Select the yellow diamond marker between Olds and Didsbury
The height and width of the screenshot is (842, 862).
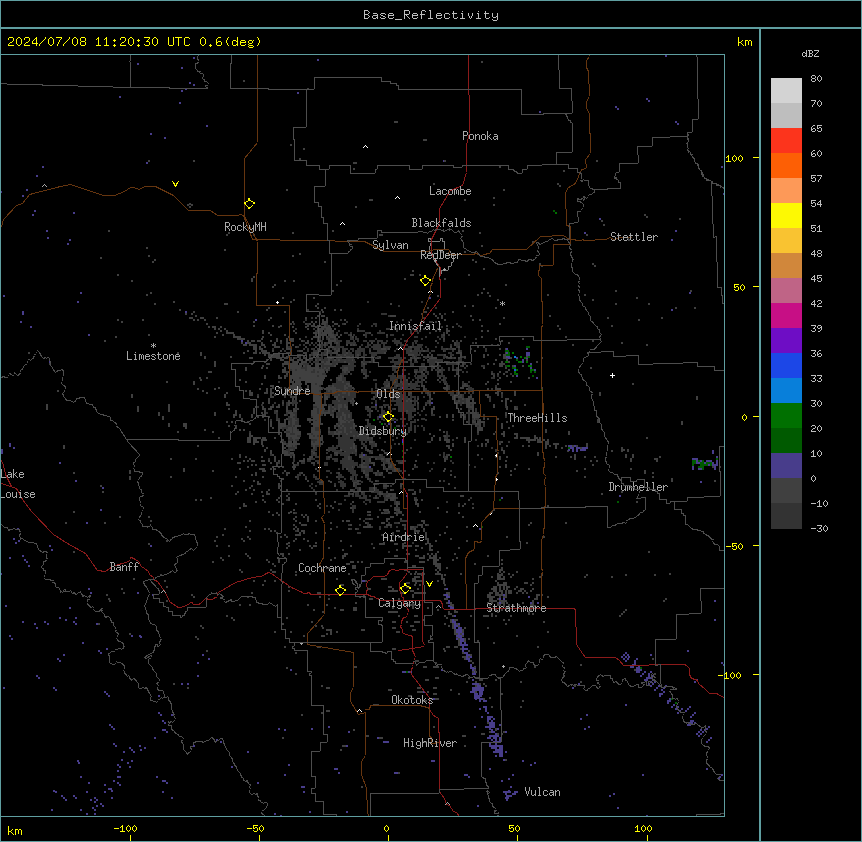click(388, 417)
